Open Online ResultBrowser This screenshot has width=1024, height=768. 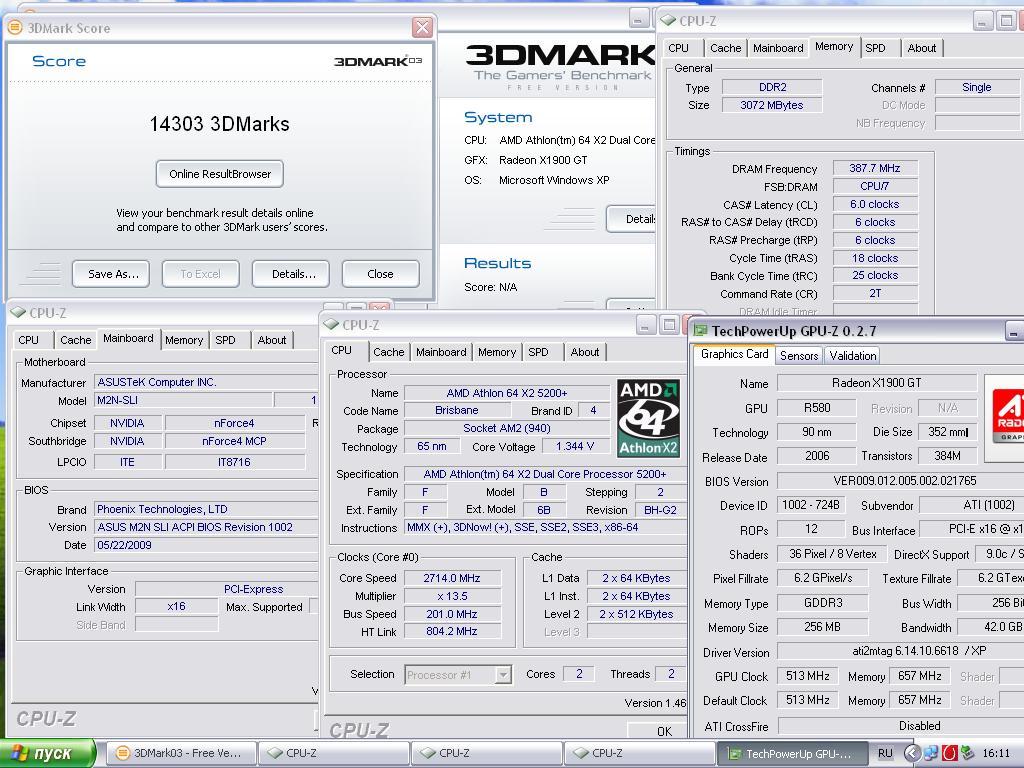[219, 174]
